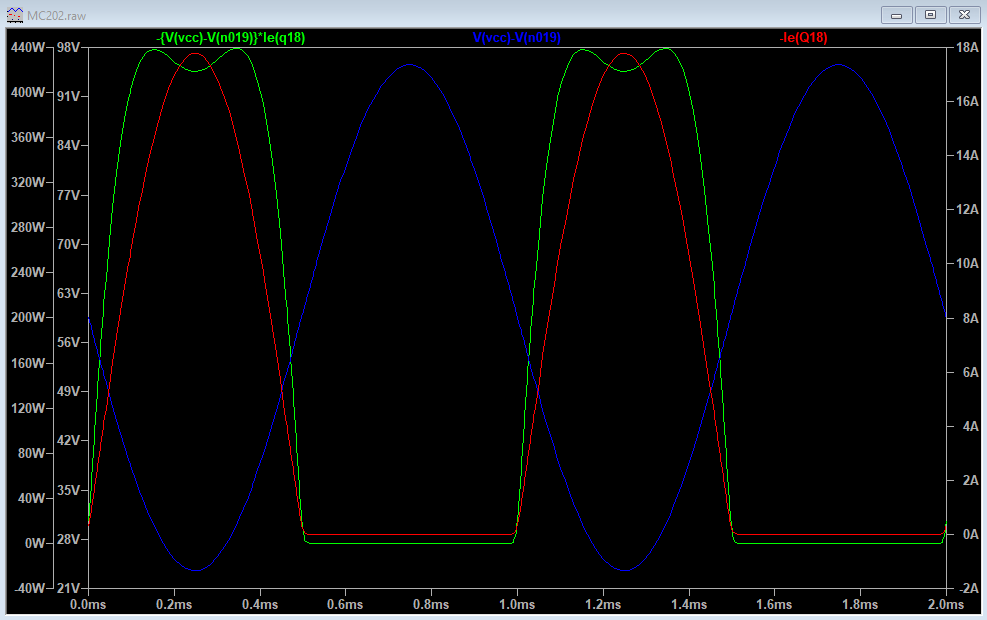Click the 1.6ms time axis label
The image size is (987, 620).
tap(774, 605)
